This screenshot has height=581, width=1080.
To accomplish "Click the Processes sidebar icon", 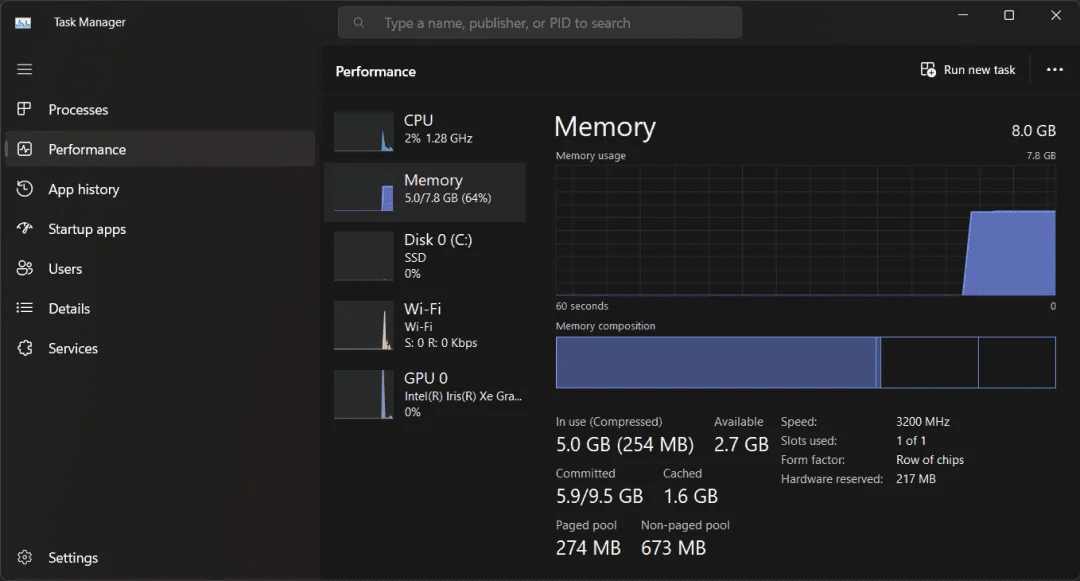I will click(25, 109).
